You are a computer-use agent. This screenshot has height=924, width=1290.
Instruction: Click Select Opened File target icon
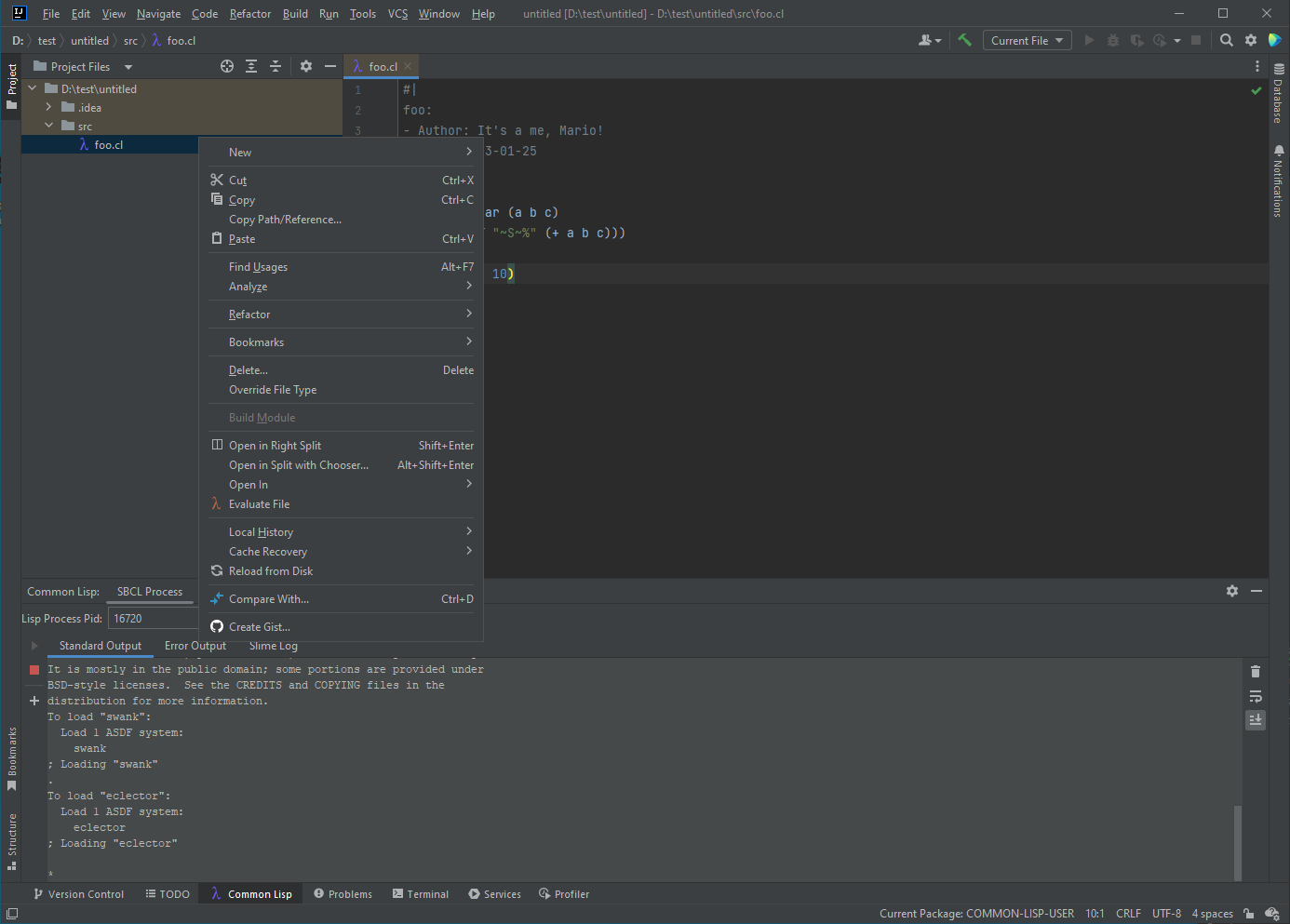tap(227, 66)
